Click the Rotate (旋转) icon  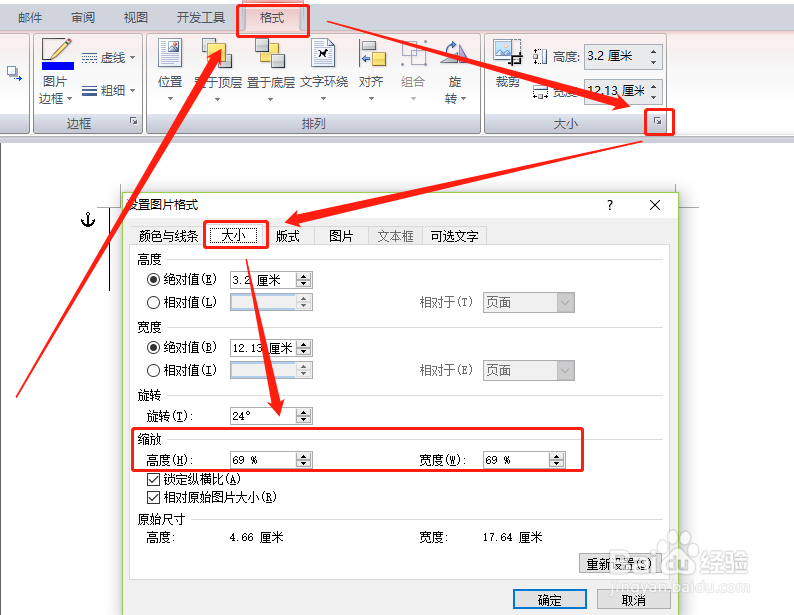(x=454, y=53)
